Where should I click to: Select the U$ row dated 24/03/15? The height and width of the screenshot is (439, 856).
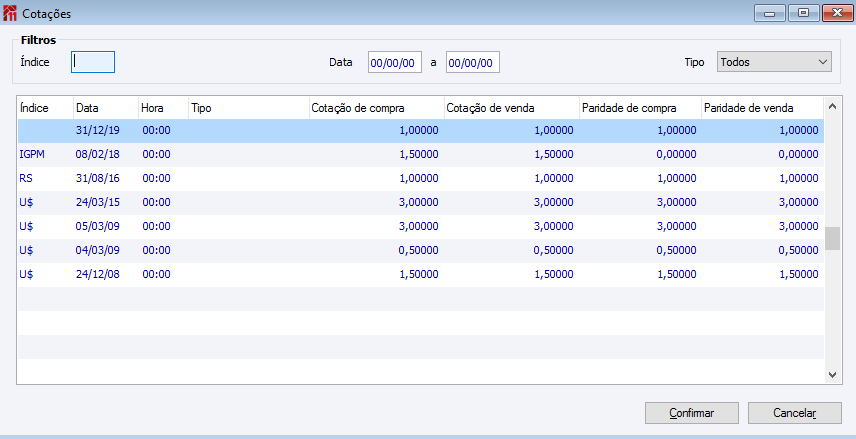pyautogui.click(x=420, y=203)
